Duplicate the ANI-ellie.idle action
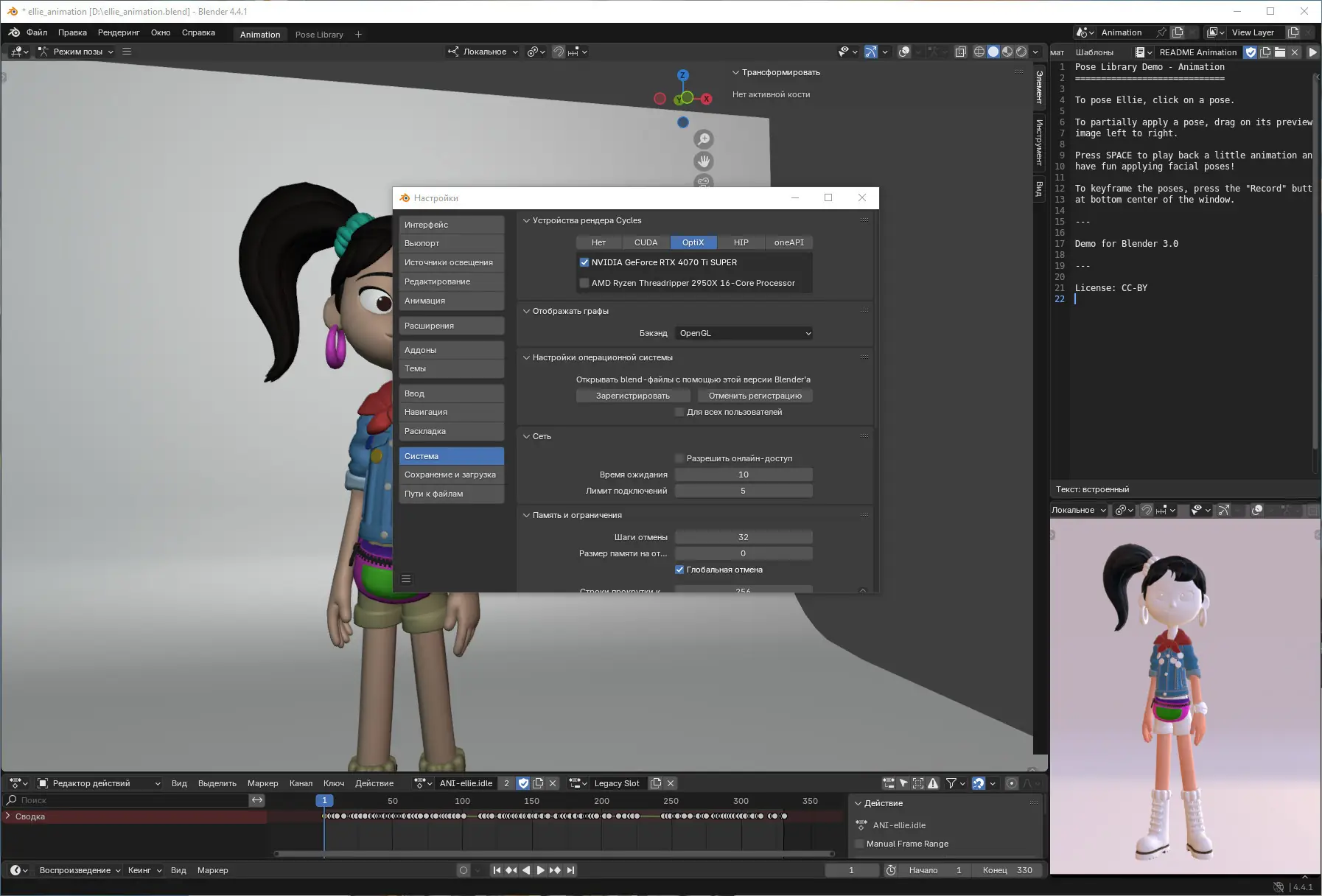Screen dimensions: 1322x896 pyautogui.click(x=538, y=783)
